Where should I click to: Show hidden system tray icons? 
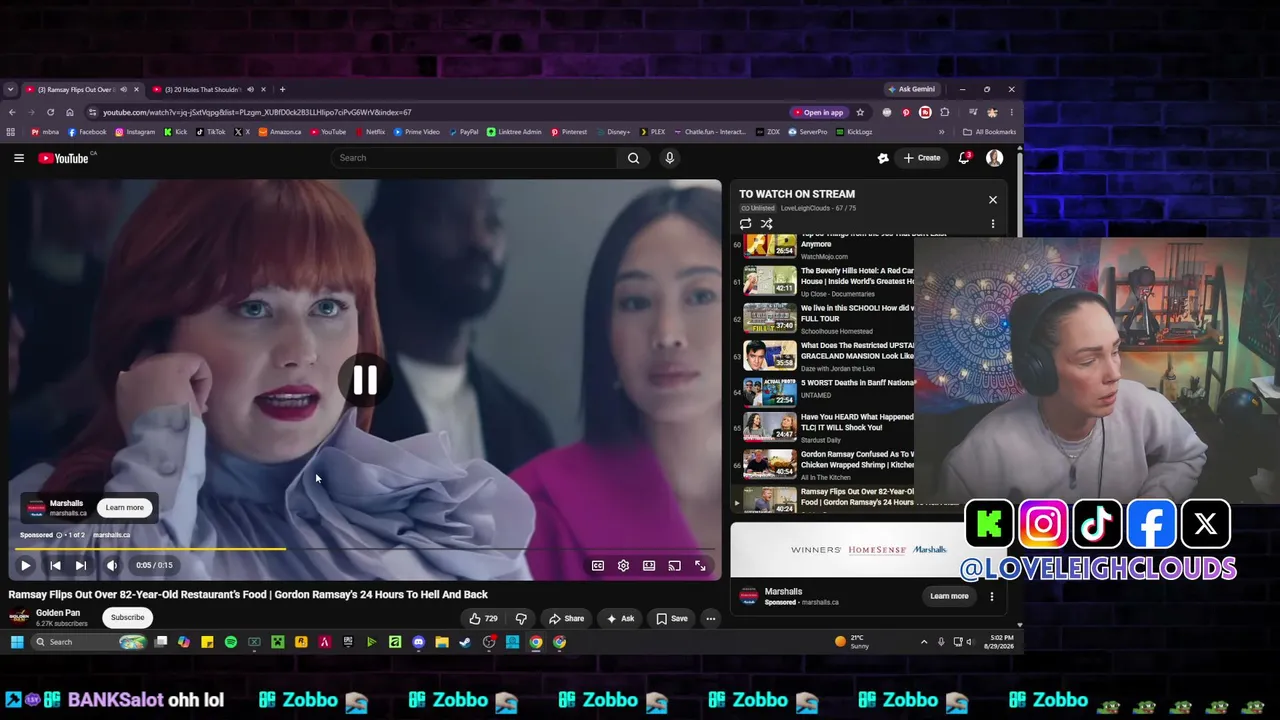coord(924,642)
